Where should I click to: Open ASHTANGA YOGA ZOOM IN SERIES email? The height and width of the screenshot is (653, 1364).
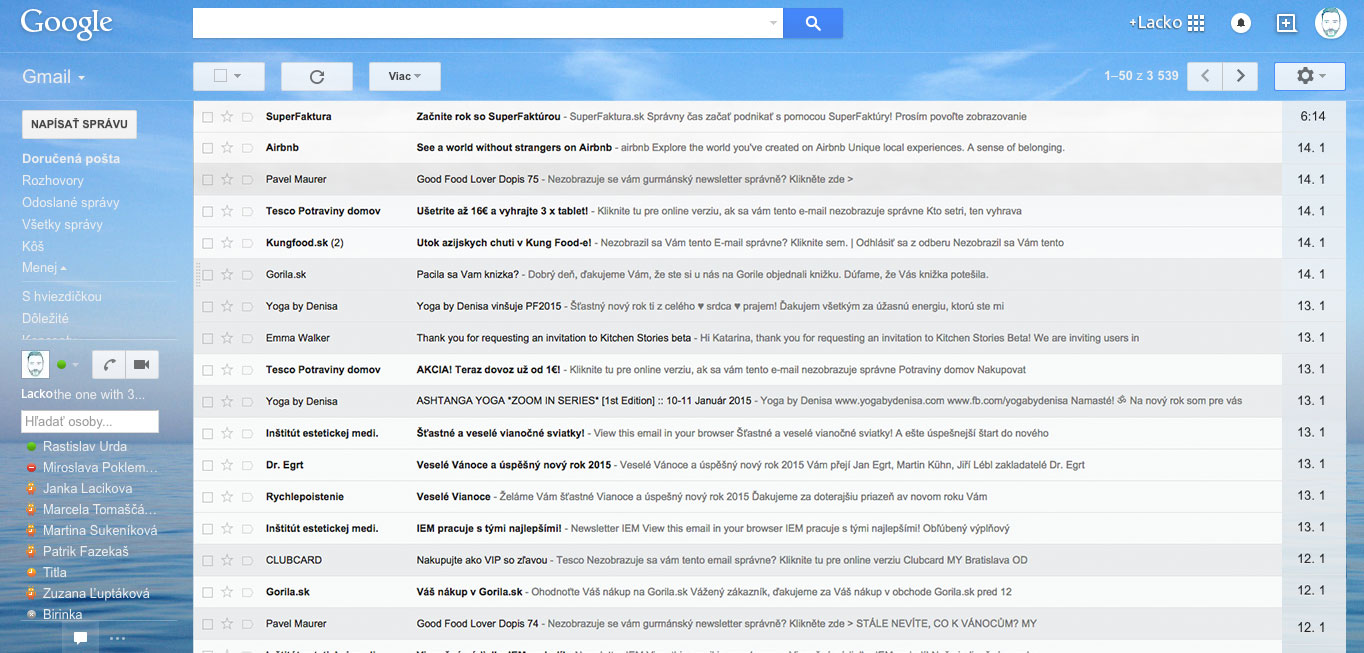(x=738, y=402)
